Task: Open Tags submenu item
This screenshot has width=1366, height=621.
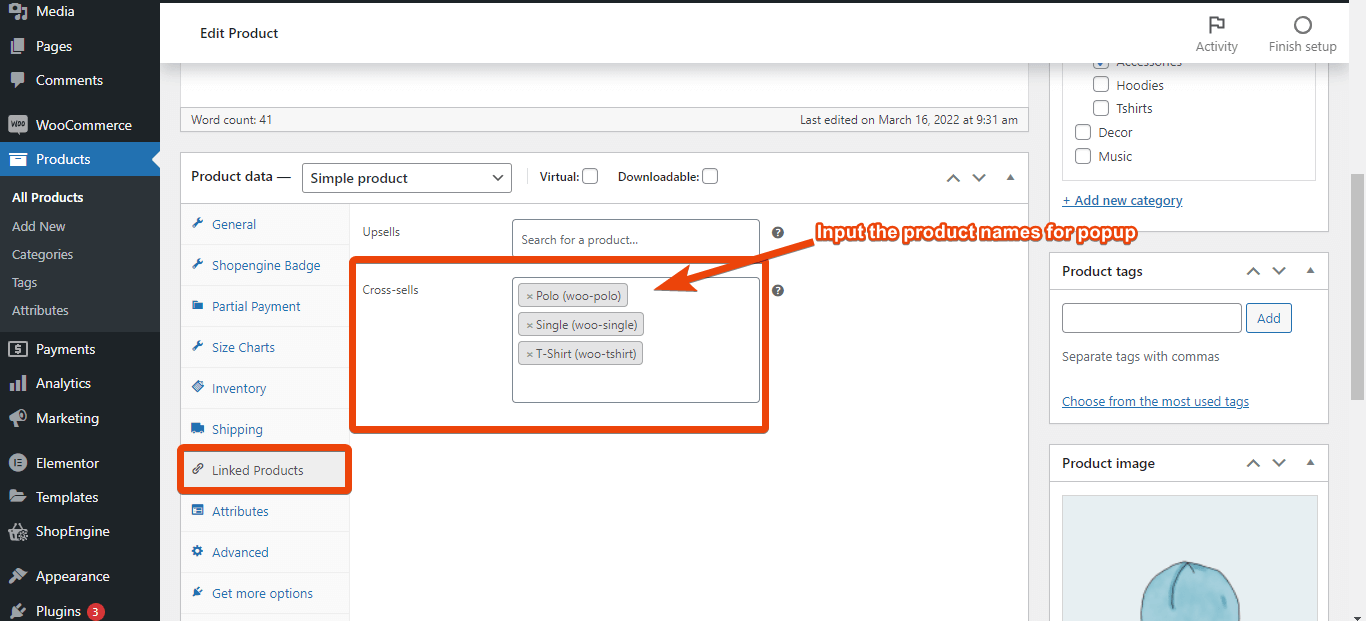Action: click(x=25, y=282)
